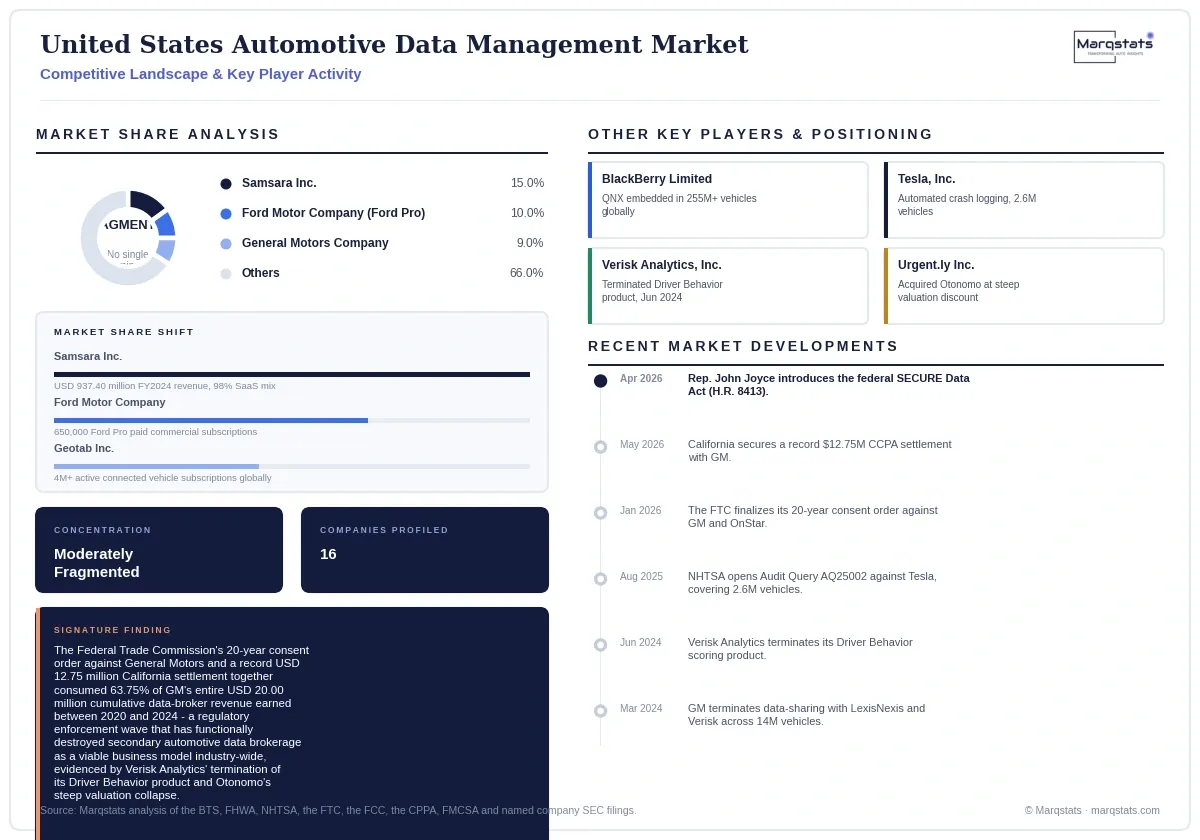Click the $12.75M CCPA settlement entry
1200x840 pixels.
820,451
